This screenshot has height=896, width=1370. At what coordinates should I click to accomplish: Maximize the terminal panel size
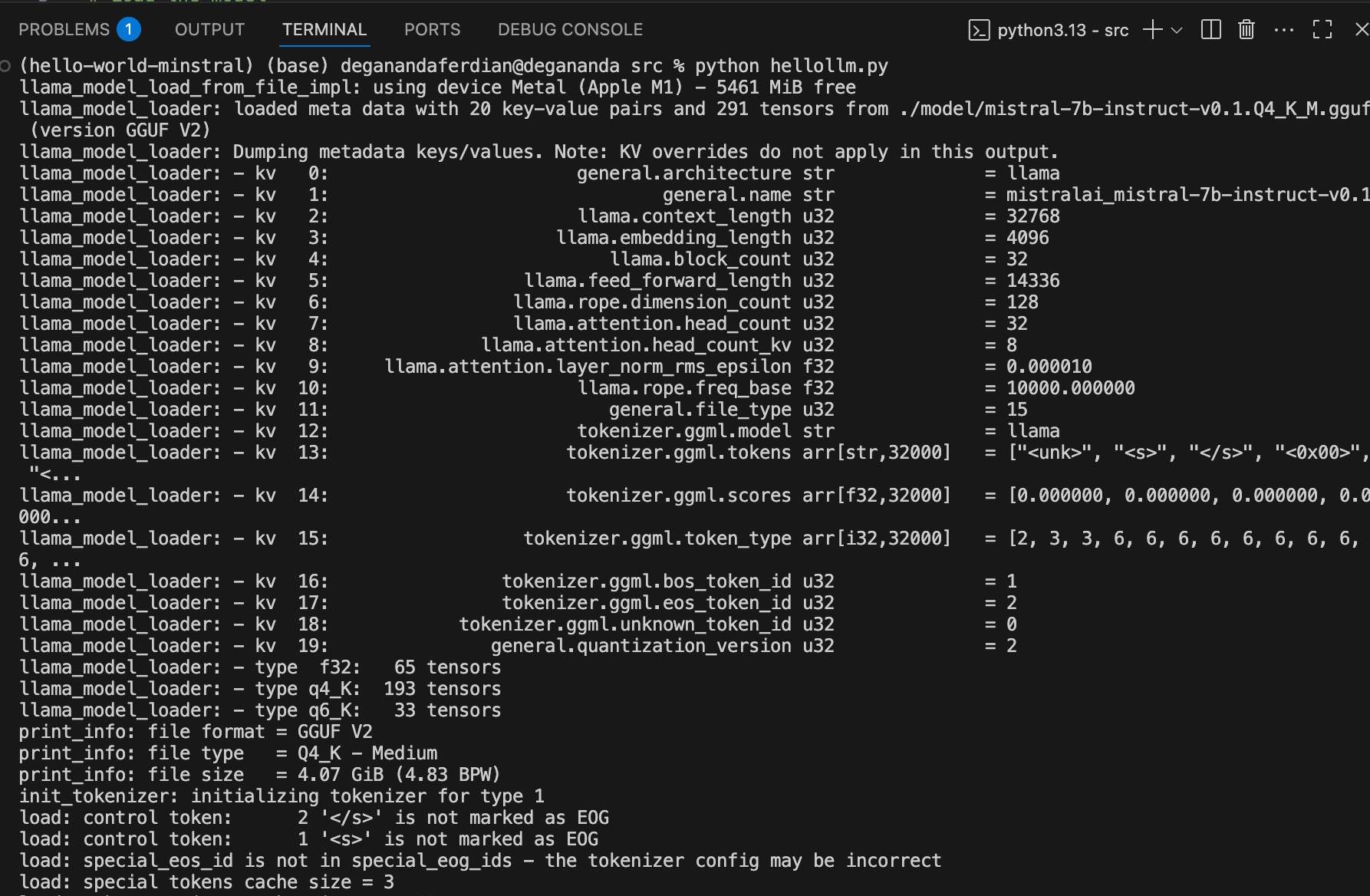coord(1322,30)
